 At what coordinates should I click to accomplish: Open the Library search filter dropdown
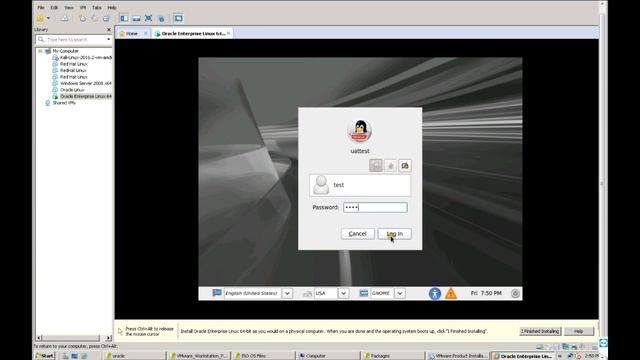pos(109,40)
